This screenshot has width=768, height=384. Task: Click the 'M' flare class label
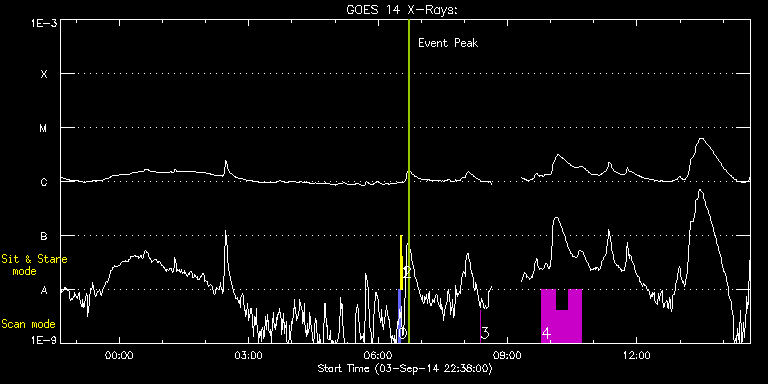coord(44,128)
